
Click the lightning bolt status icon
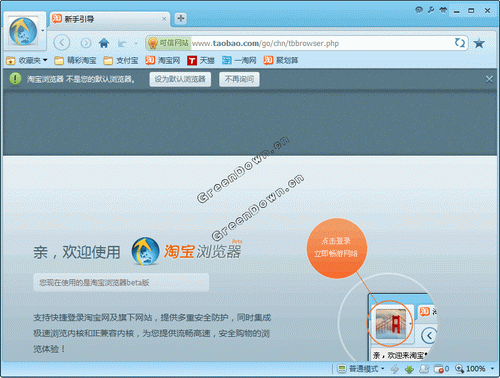(395, 369)
